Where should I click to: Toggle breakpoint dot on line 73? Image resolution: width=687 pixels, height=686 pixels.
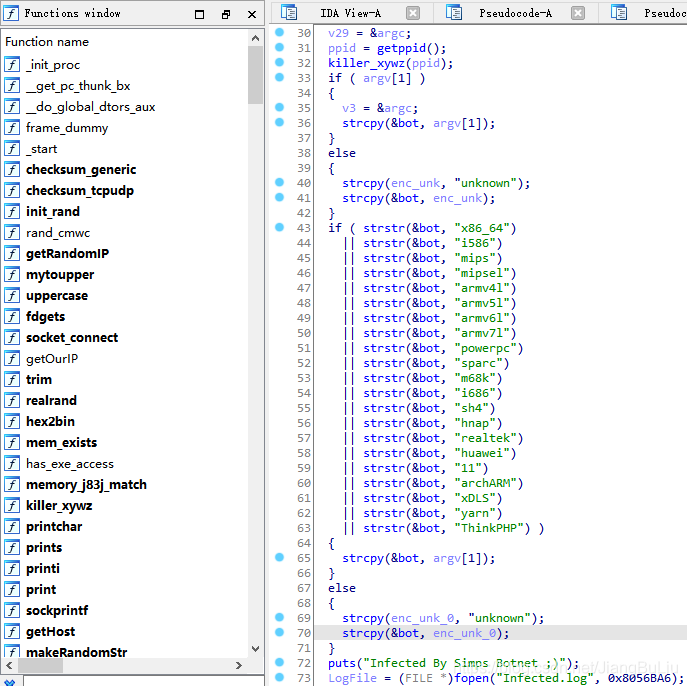[x=280, y=677]
